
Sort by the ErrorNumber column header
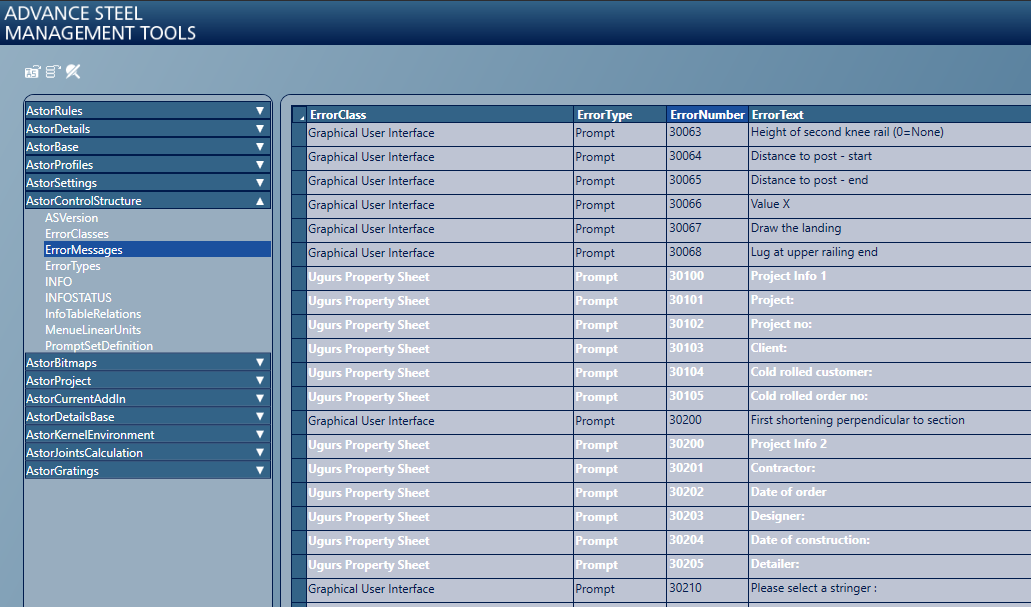coord(705,114)
